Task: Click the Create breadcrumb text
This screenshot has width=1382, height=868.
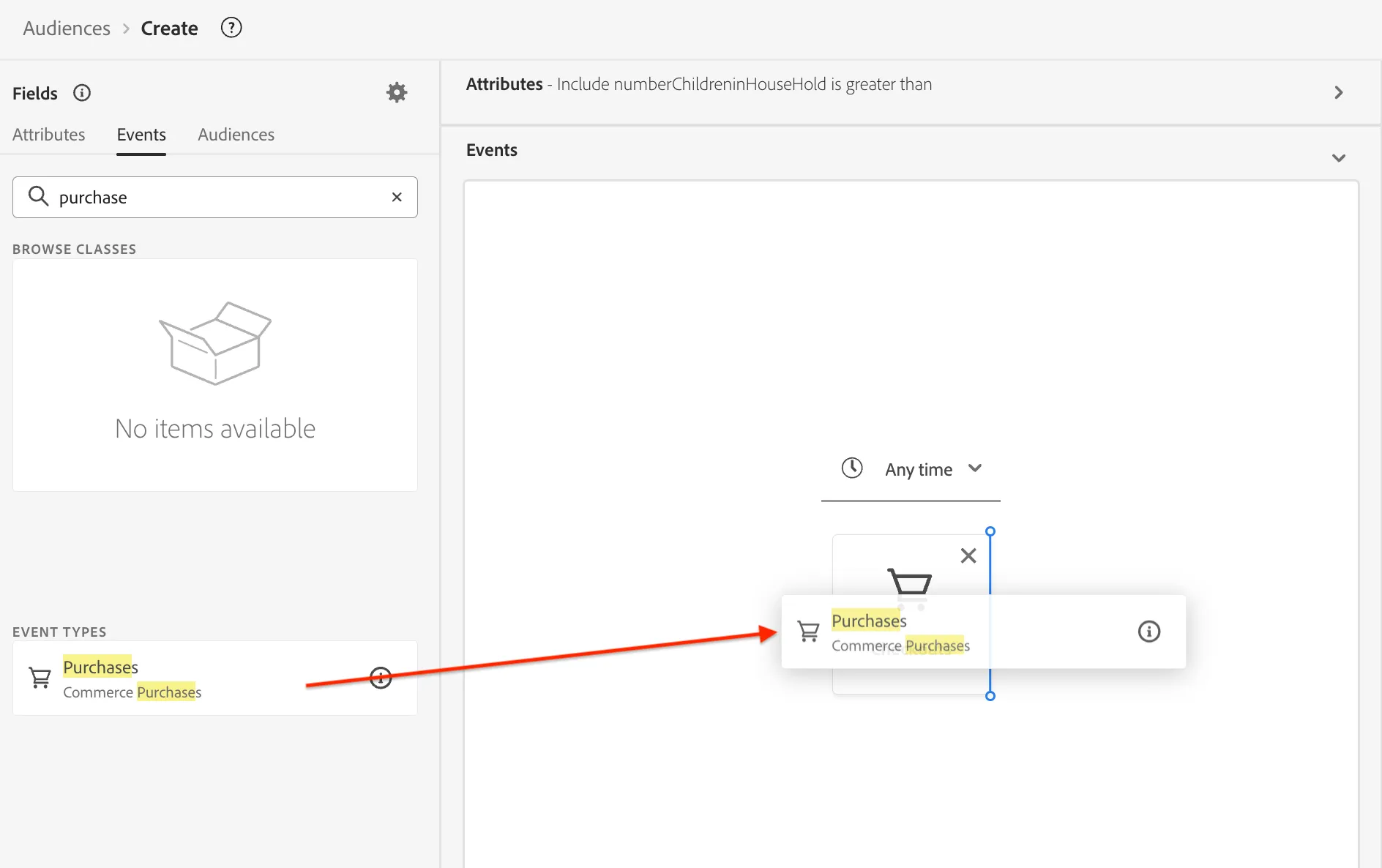Action: 169,29
